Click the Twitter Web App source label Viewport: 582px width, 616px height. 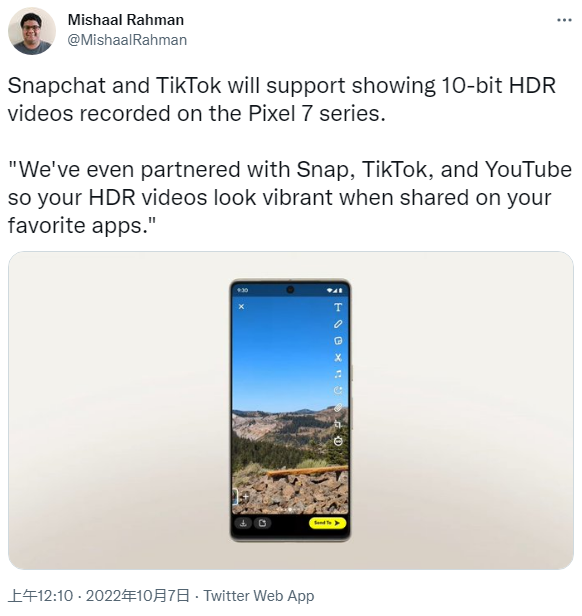coord(259,596)
